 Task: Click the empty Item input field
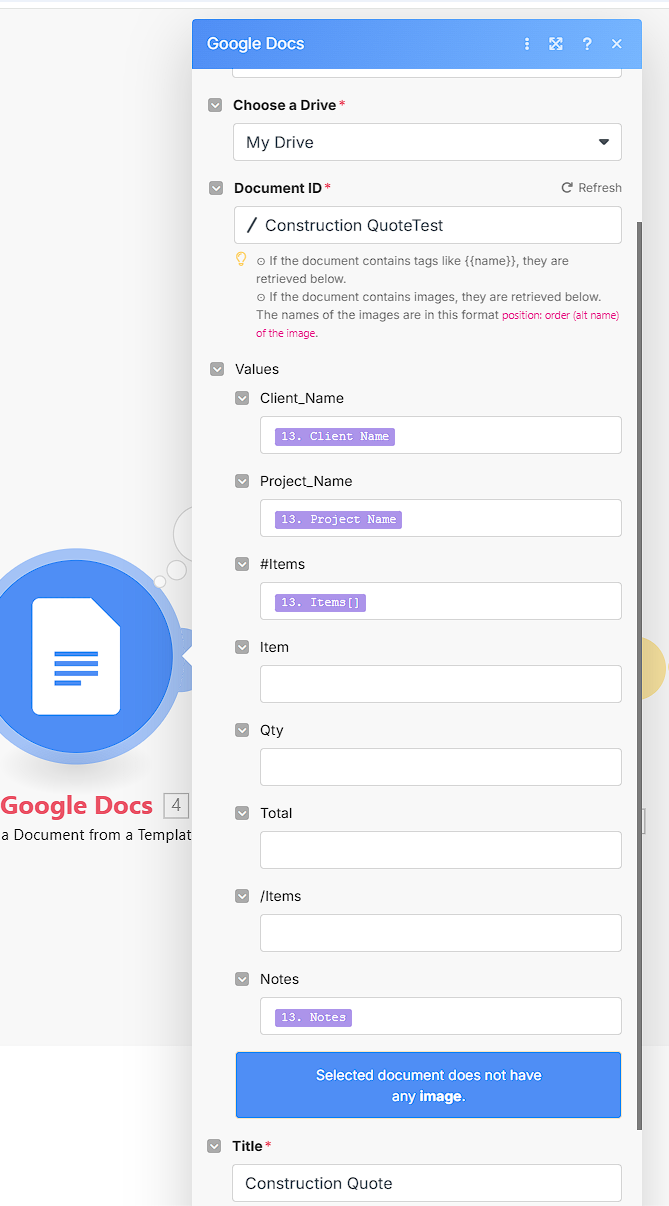pos(440,684)
